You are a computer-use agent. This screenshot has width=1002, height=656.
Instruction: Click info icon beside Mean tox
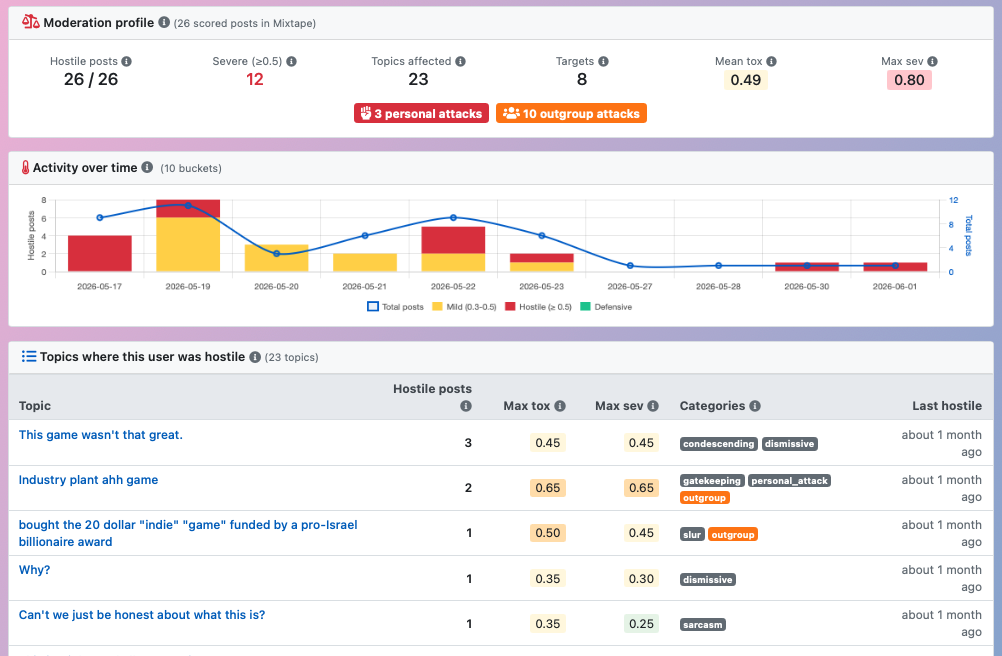click(771, 61)
